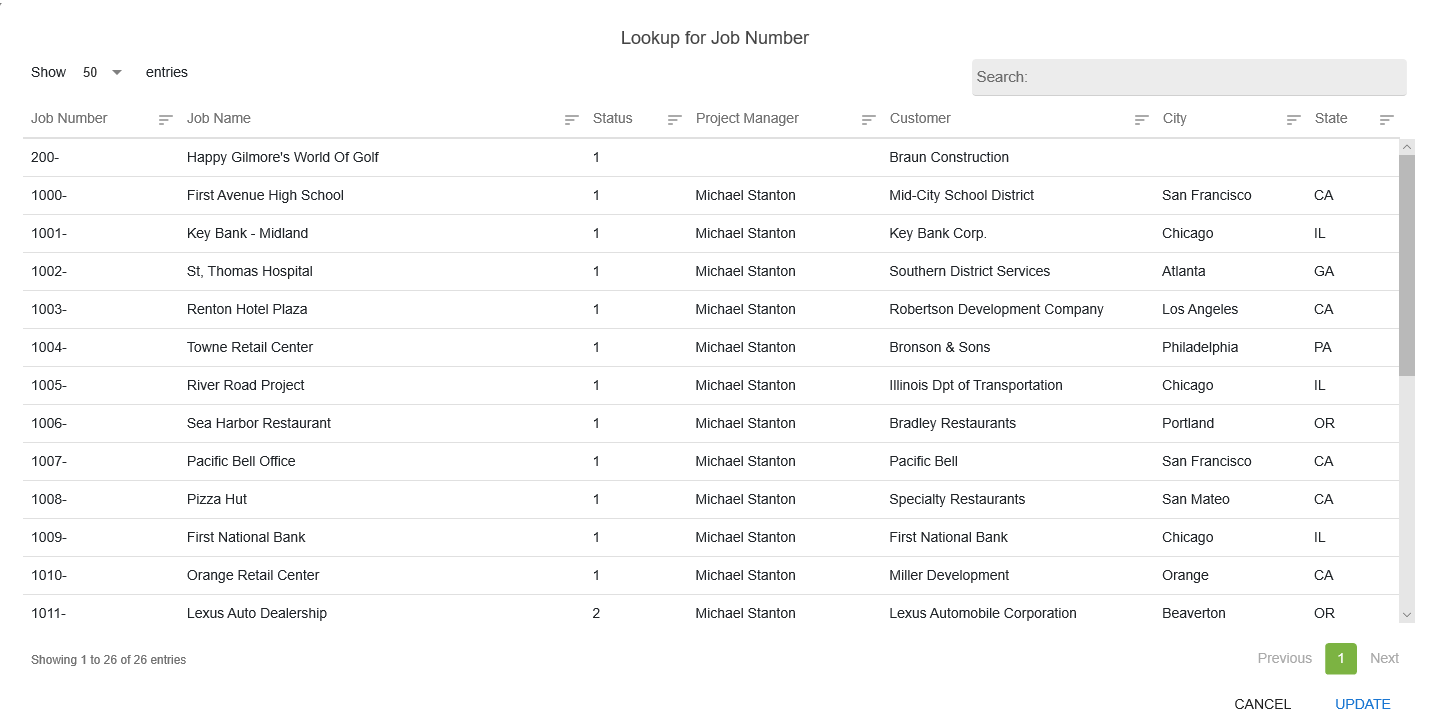Click Mid-City School District customer
Image resolution: width=1433 pixels, height=726 pixels.
[x=961, y=195]
